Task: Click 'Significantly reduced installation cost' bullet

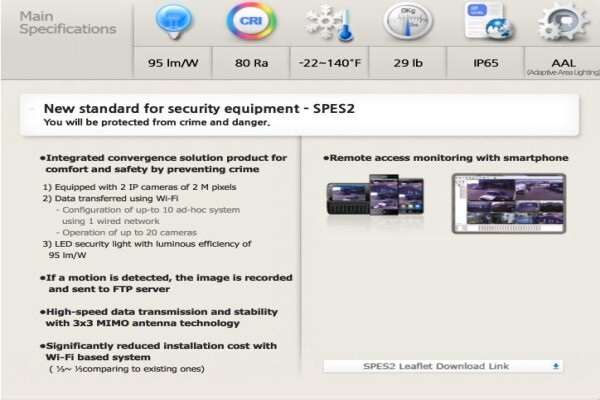Action: pyautogui.click(x=158, y=351)
